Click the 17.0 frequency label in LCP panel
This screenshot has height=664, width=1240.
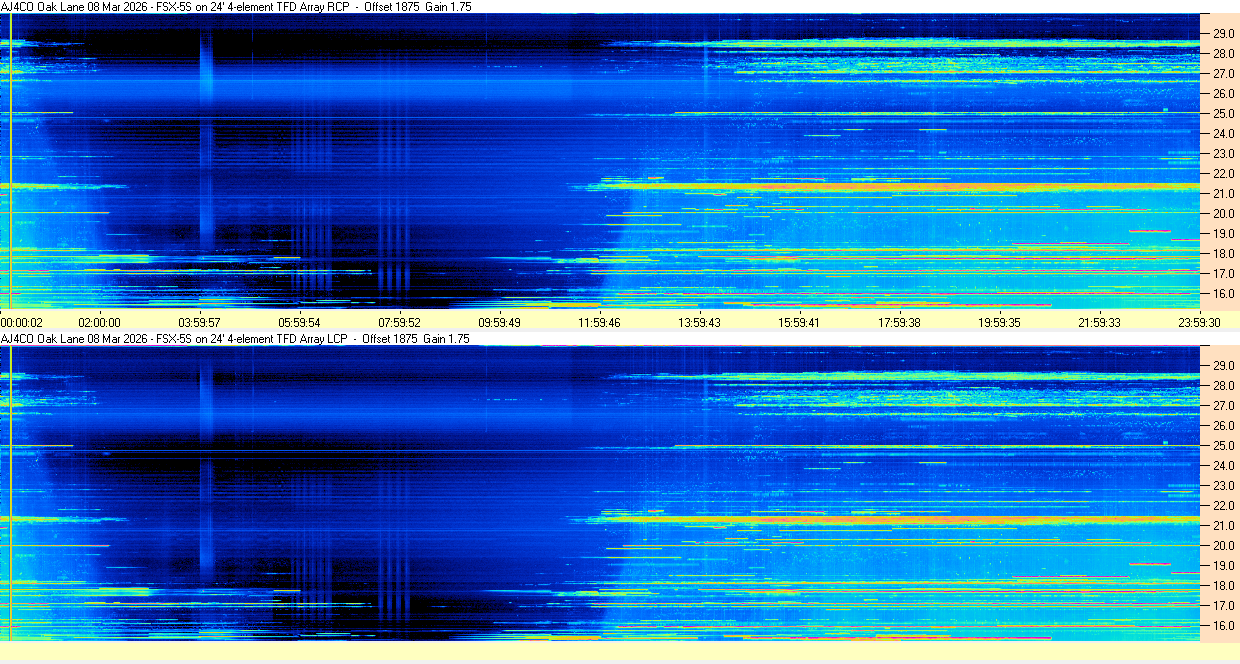[x=1223, y=606]
